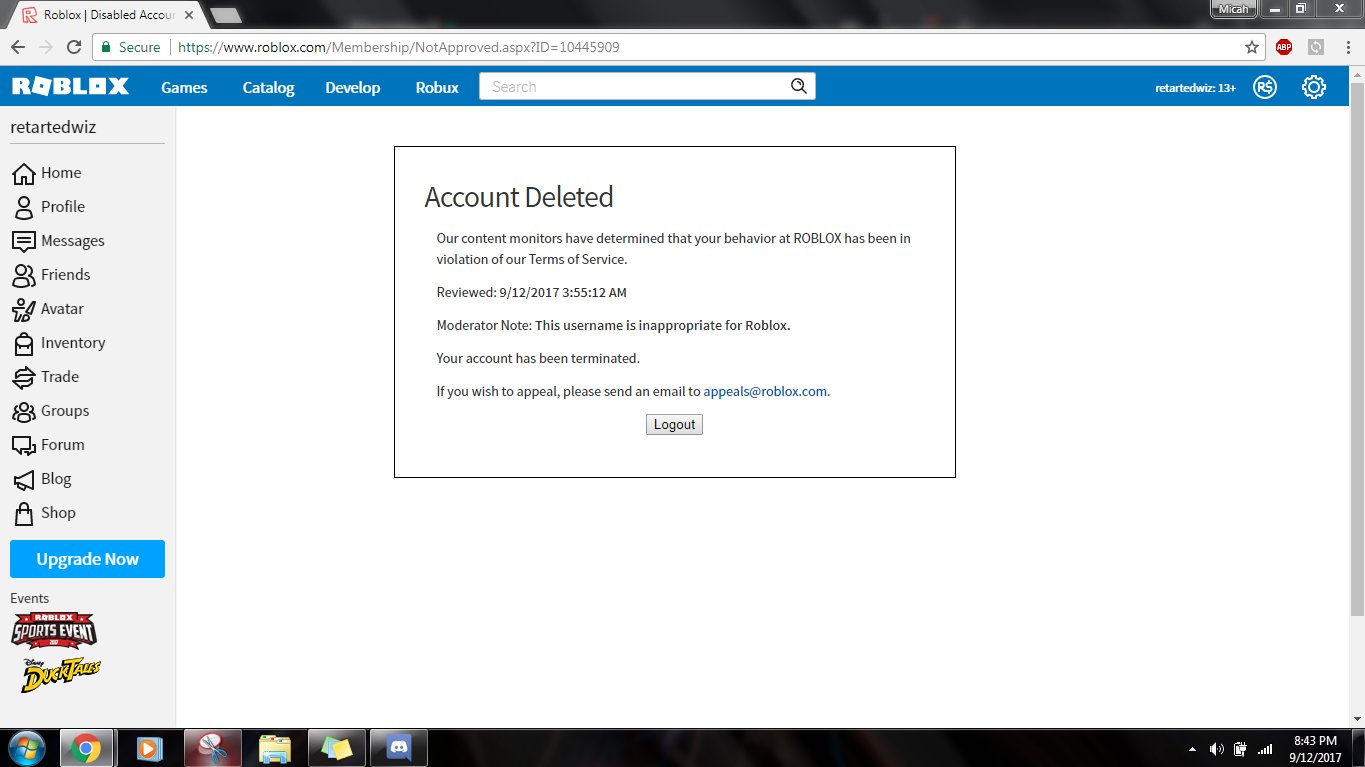Click the appeals@roblox.com email link

(x=765, y=391)
